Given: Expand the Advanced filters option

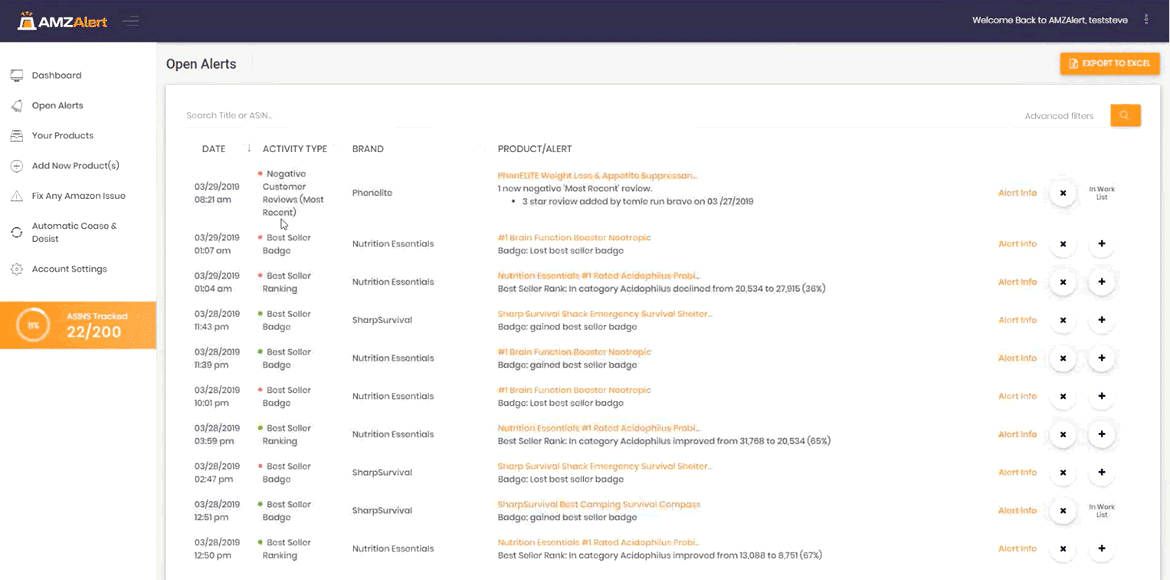Looking at the screenshot, I should 1058,116.
